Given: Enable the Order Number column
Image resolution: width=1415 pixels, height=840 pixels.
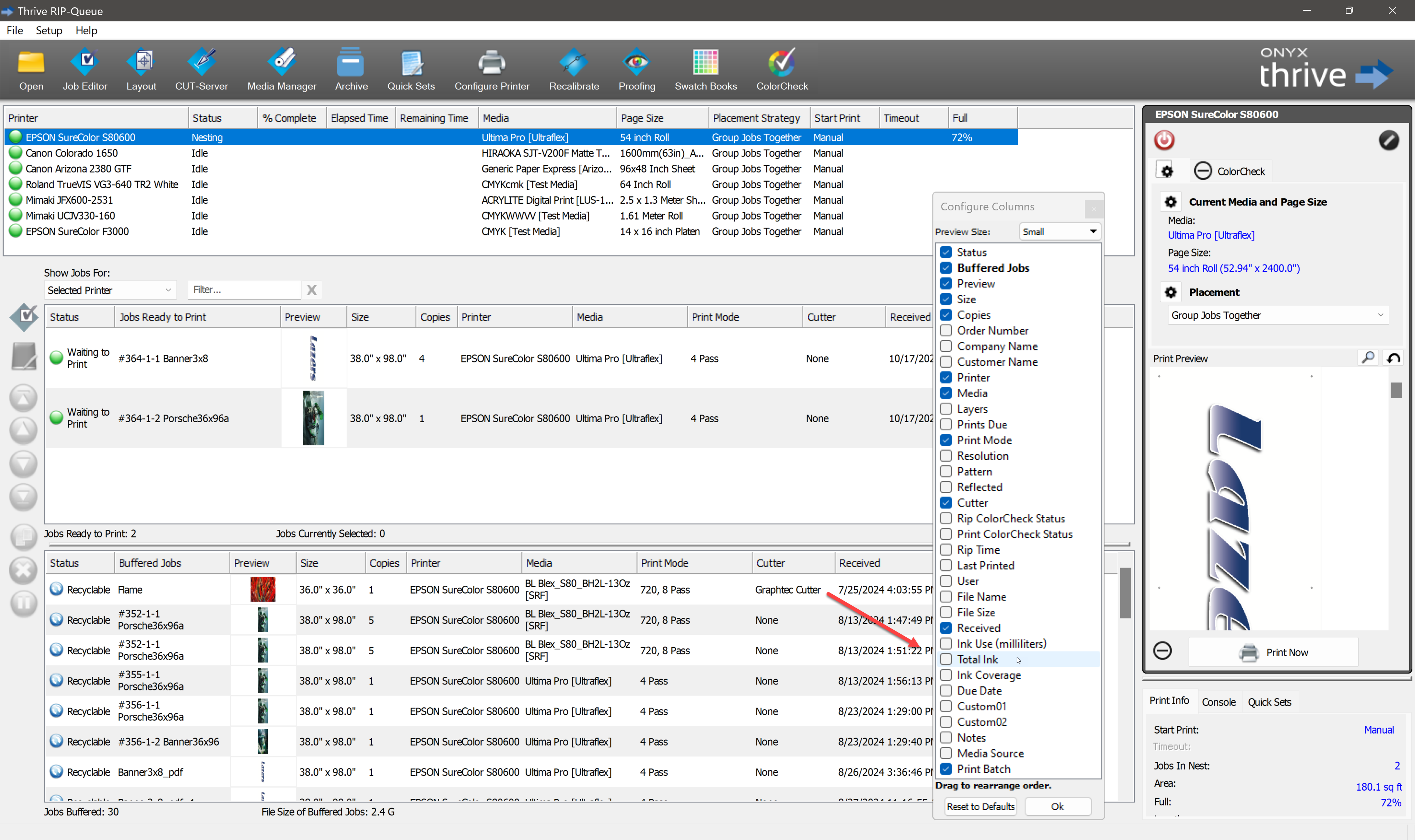Looking at the screenshot, I should pos(946,330).
